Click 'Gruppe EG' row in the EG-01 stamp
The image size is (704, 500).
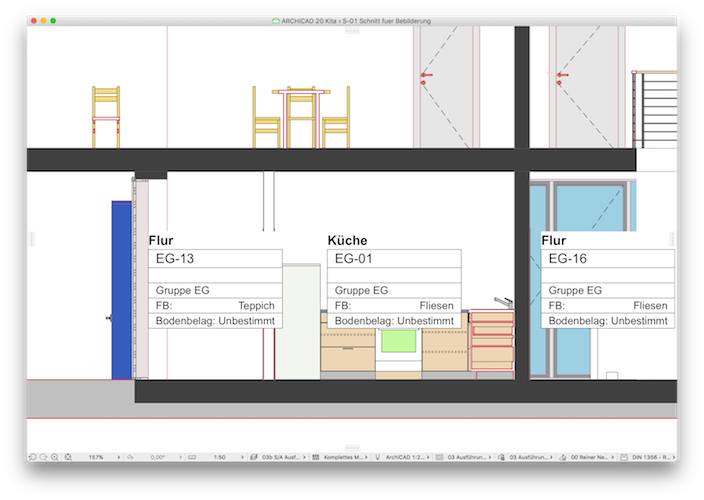point(394,290)
